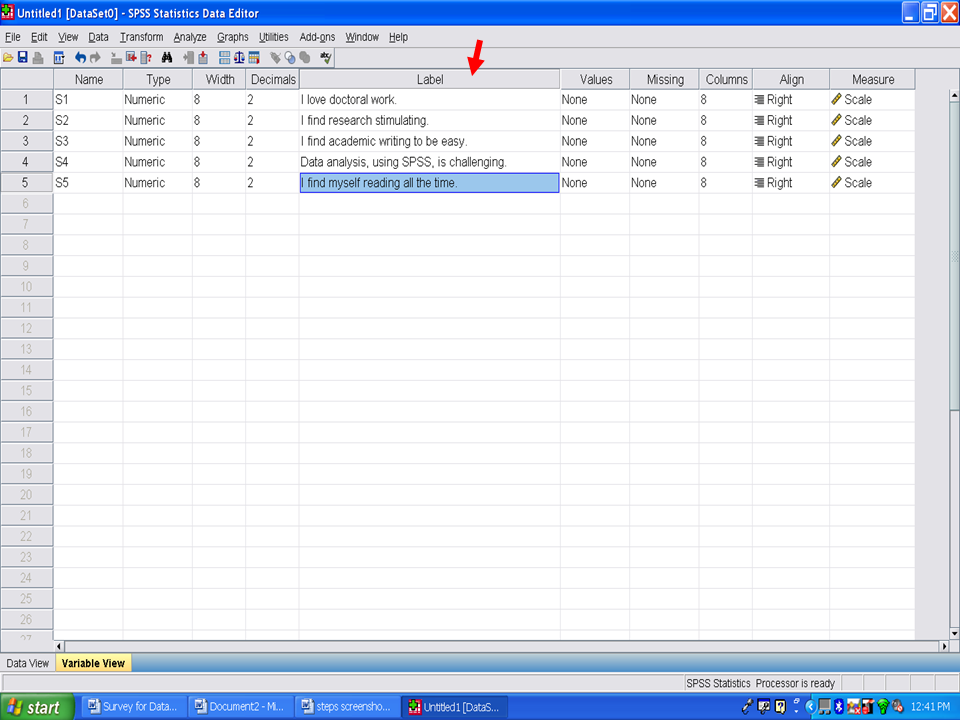The image size is (960, 720).
Task: Click the Find binoculars icon
Action: tap(167, 58)
